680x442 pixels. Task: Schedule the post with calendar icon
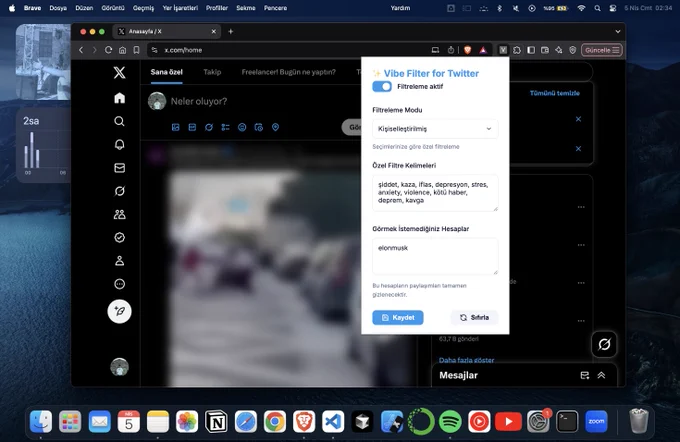[259, 127]
